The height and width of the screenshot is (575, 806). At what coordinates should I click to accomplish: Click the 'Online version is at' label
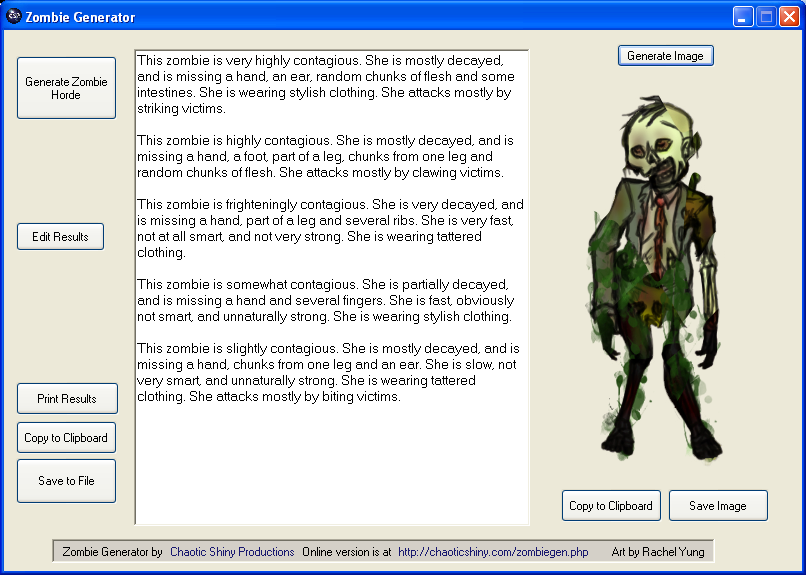pyautogui.click(x=346, y=552)
